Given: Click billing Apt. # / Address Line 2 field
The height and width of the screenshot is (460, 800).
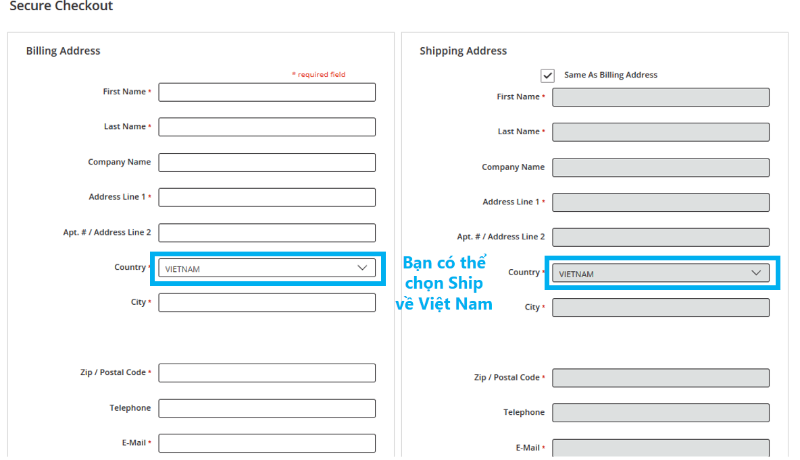Looking at the screenshot, I should tap(267, 232).
